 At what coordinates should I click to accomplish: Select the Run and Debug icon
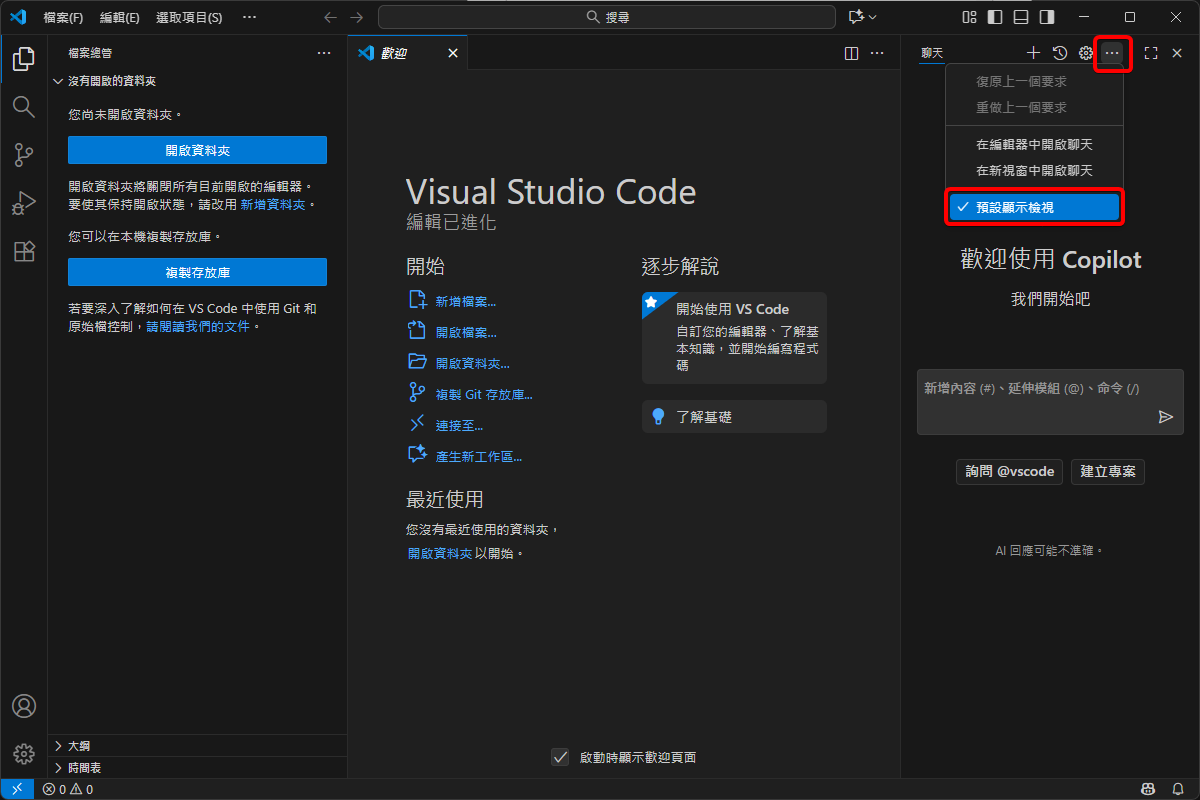[x=23, y=203]
